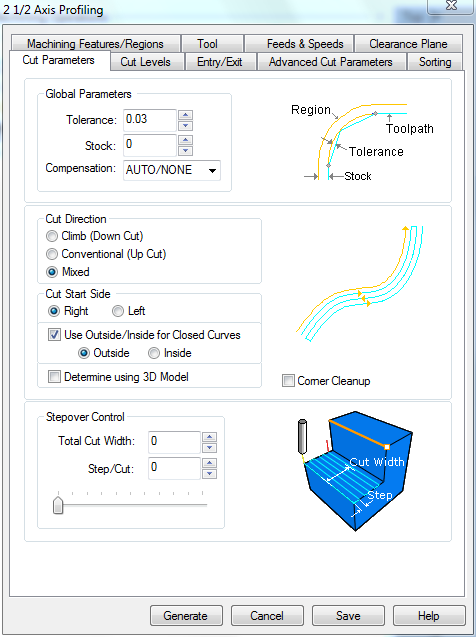Increase Stock with the up arrow

[186, 140]
